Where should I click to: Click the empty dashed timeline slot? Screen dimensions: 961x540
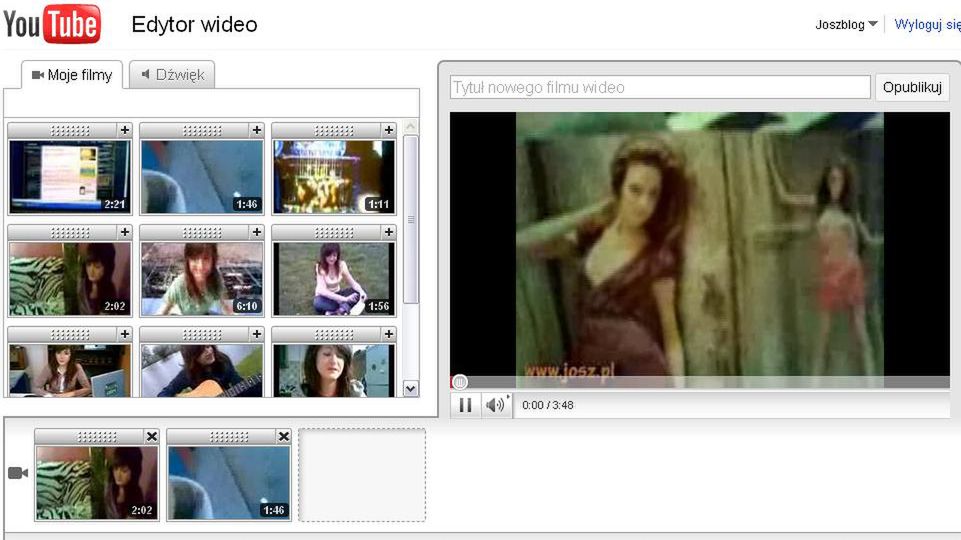pos(362,475)
